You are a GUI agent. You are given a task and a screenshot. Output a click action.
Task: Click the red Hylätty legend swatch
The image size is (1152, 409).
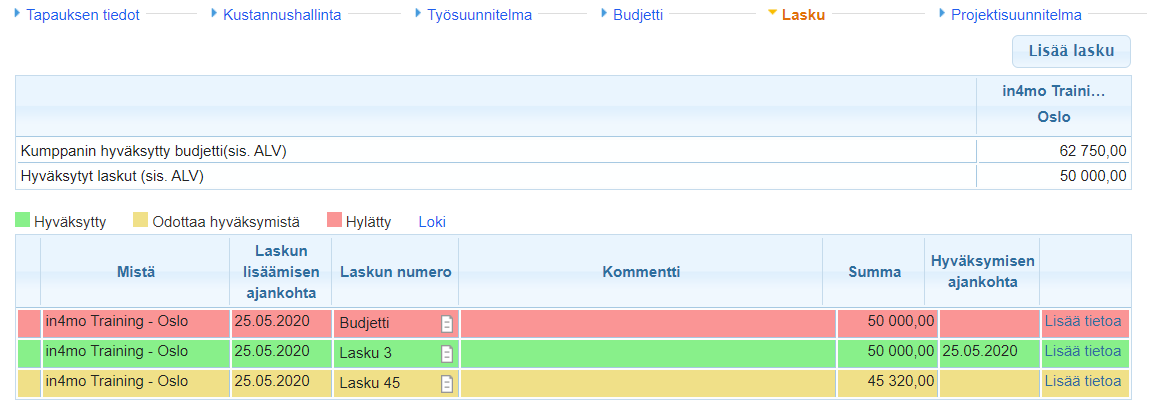coord(335,221)
